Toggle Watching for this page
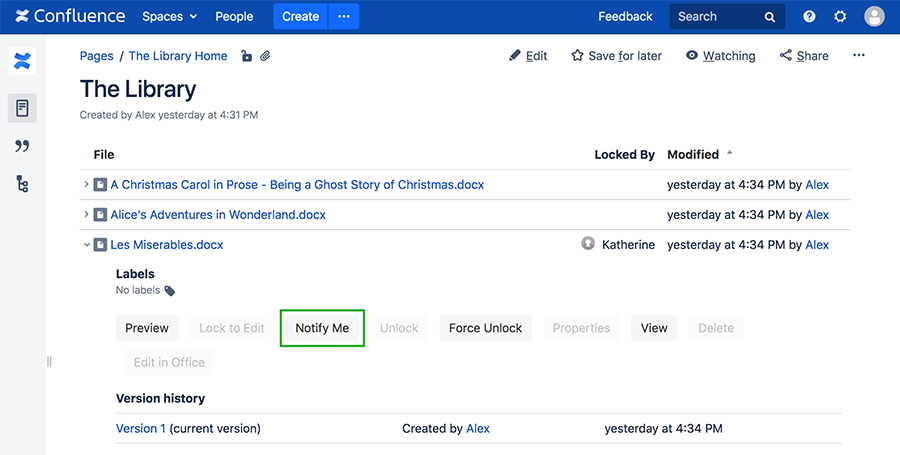Image resolution: width=900 pixels, height=455 pixels. click(x=721, y=56)
